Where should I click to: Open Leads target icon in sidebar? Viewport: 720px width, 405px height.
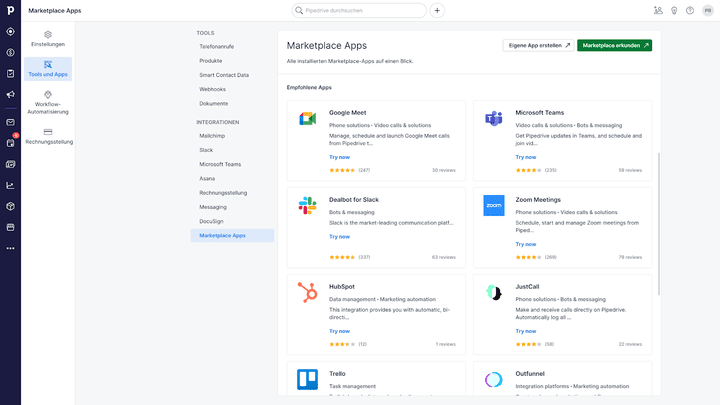(x=10, y=32)
